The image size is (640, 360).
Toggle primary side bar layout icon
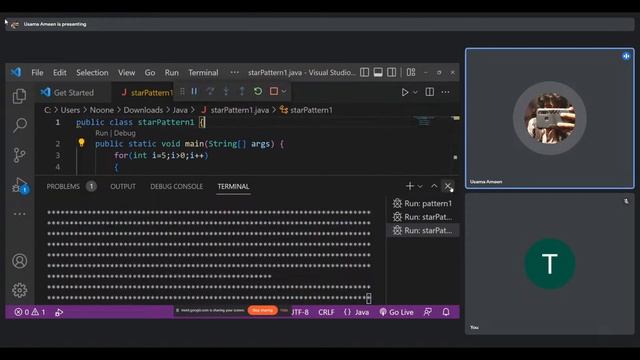[x=364, y=73]
